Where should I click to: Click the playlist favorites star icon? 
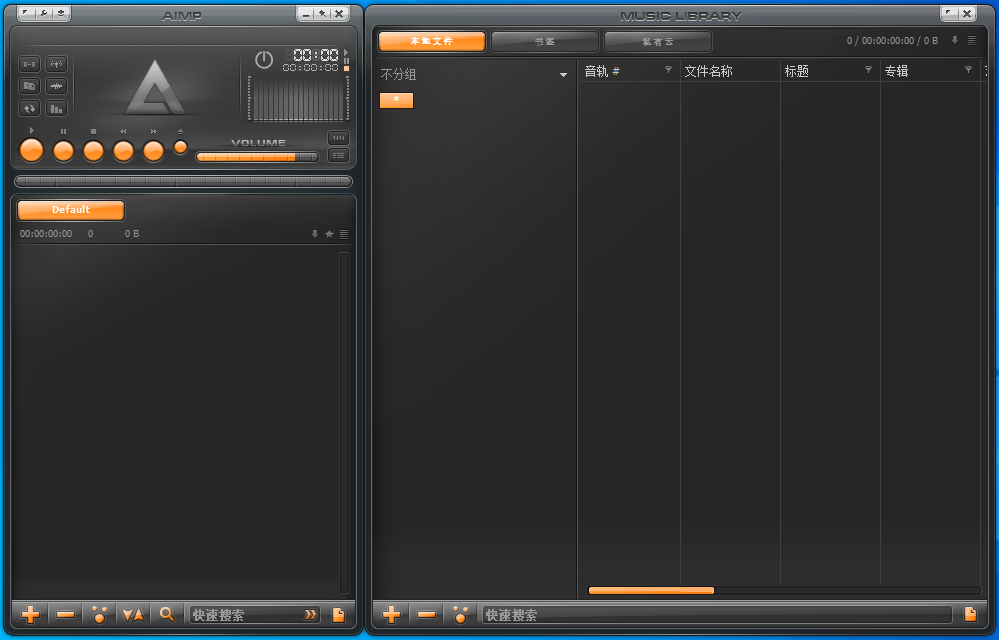pos(329,234)
